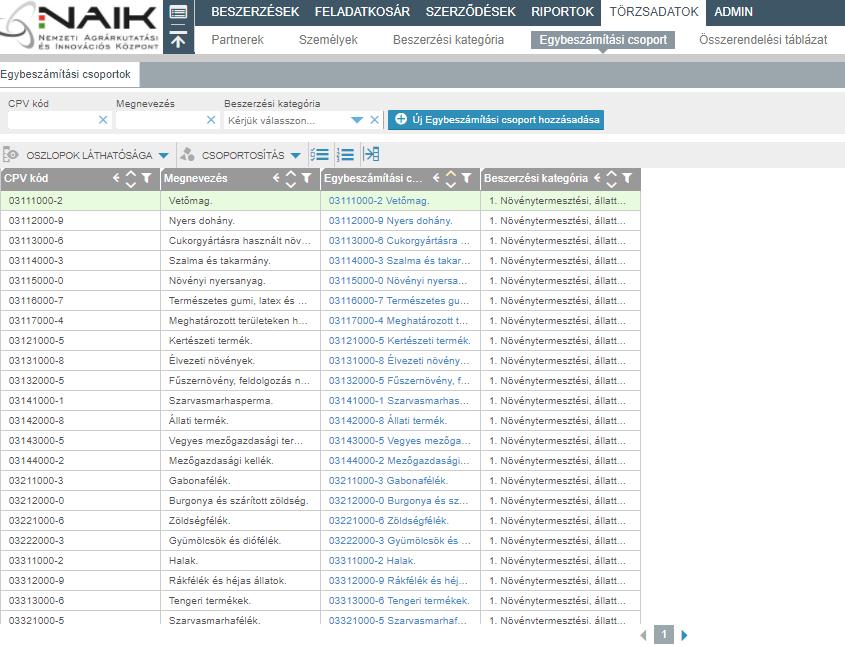The width and height of the screenshot is (845, 647).
Task: Select the Egybeszámítási csoportok tab
Action: pyautogui.click(x=69, y=74)
